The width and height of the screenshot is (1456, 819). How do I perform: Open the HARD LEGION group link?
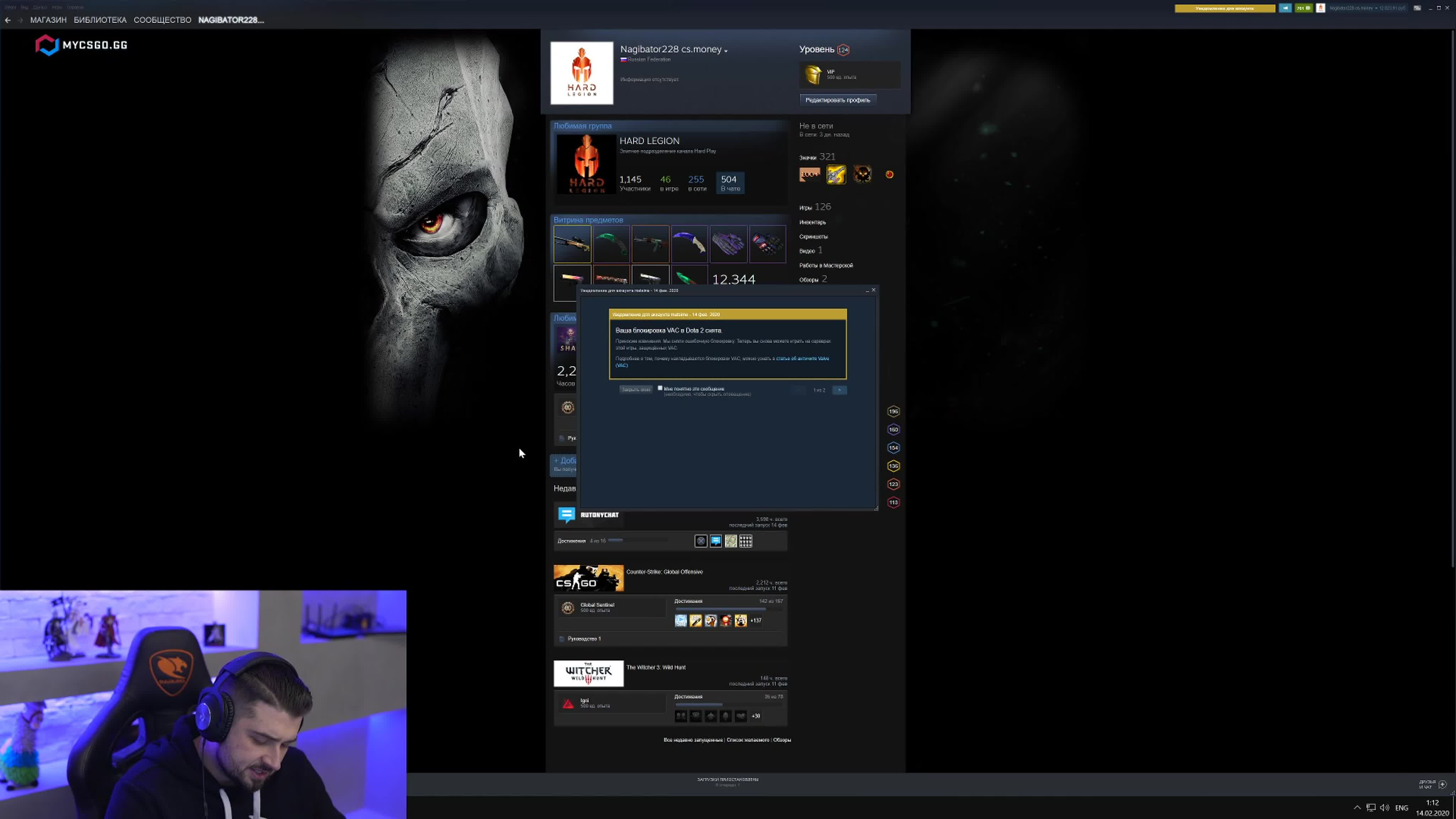649,141
